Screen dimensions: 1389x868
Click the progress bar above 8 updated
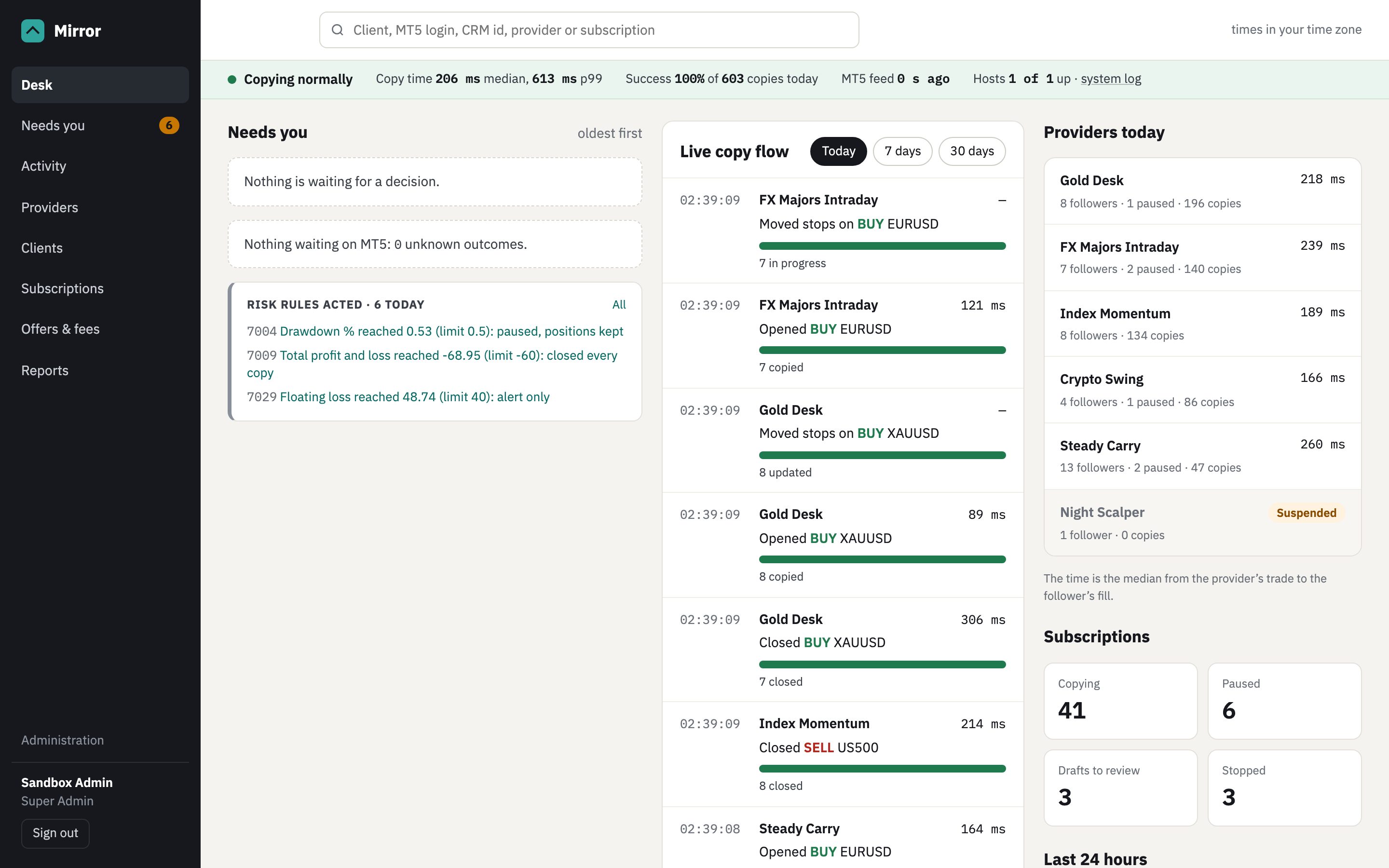882,455
